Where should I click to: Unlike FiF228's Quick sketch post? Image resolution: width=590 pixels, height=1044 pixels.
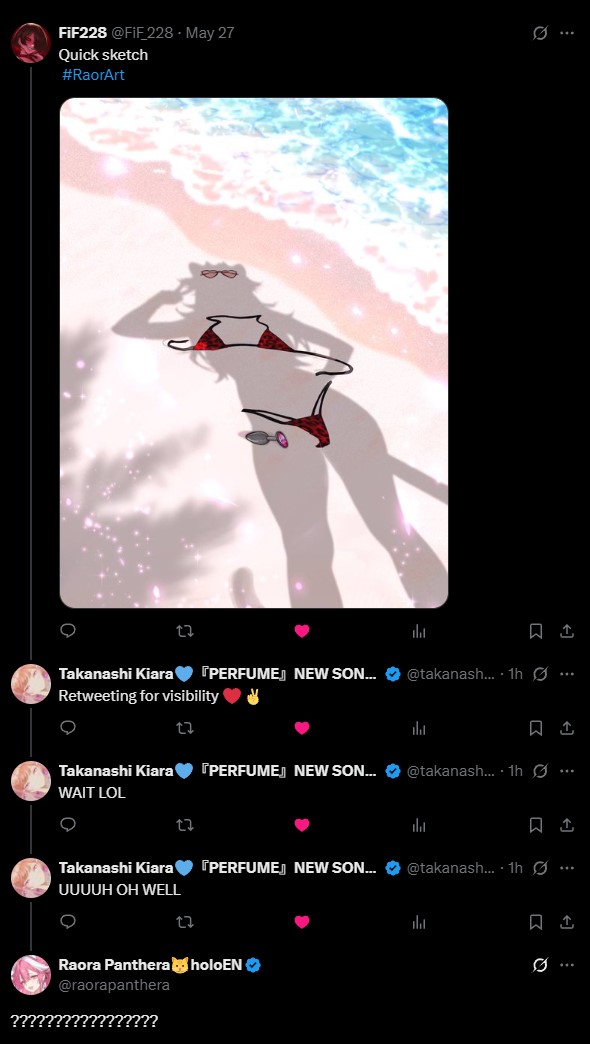302,631
